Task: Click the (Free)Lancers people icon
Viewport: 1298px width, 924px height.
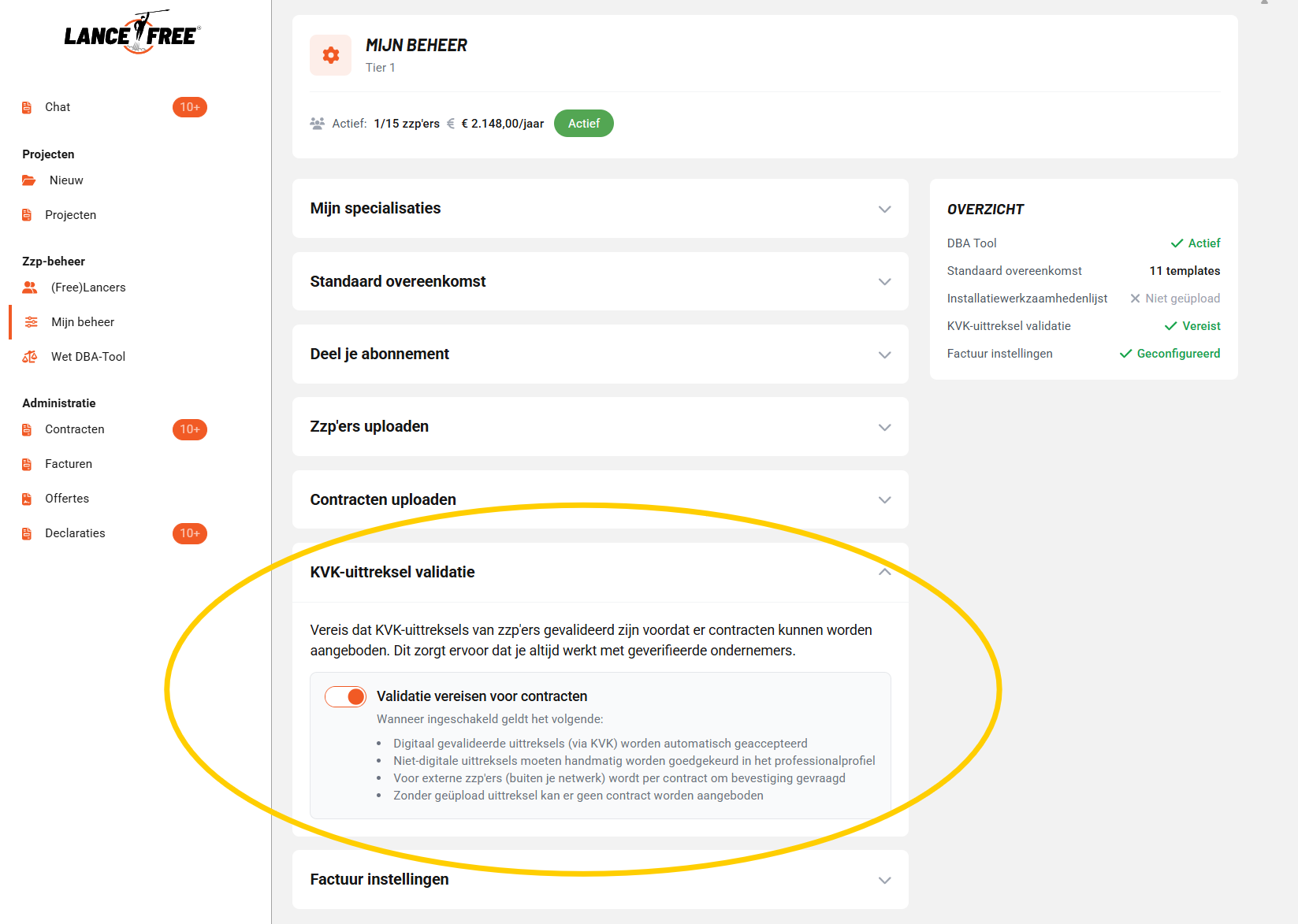Action: (x=30, y=288)
